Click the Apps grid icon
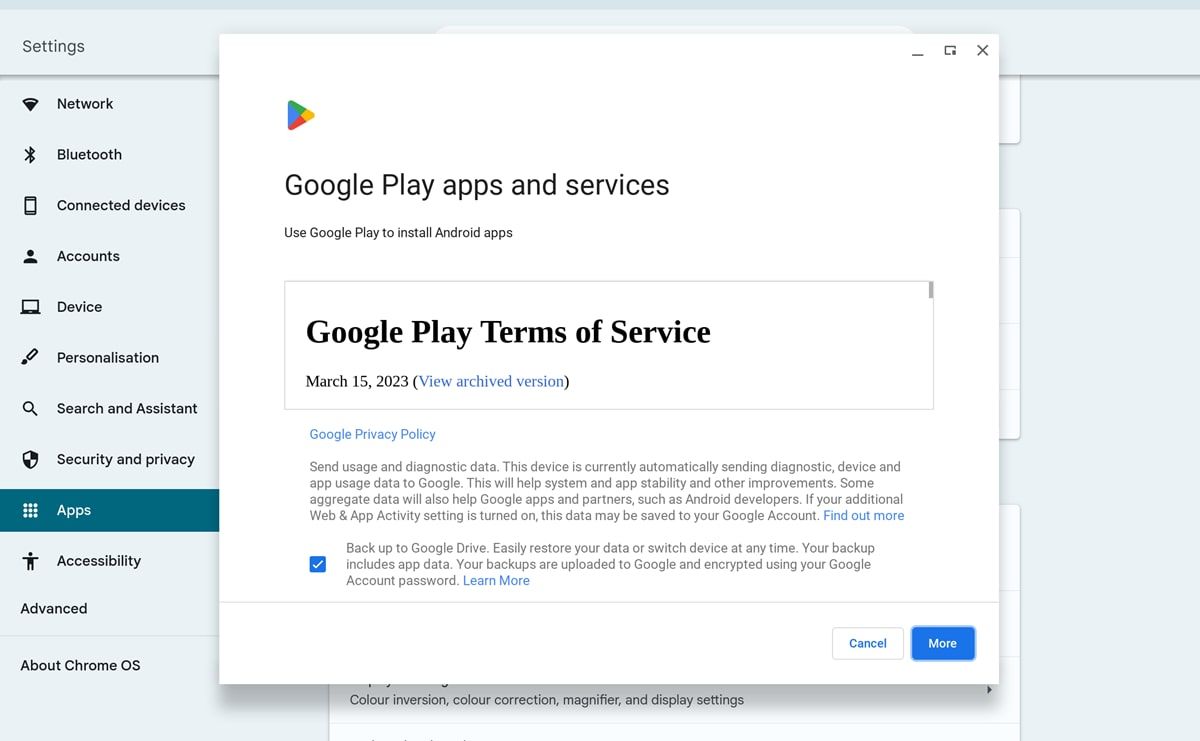Viewport: 1200px width, 741px height. tap(30, 510)
